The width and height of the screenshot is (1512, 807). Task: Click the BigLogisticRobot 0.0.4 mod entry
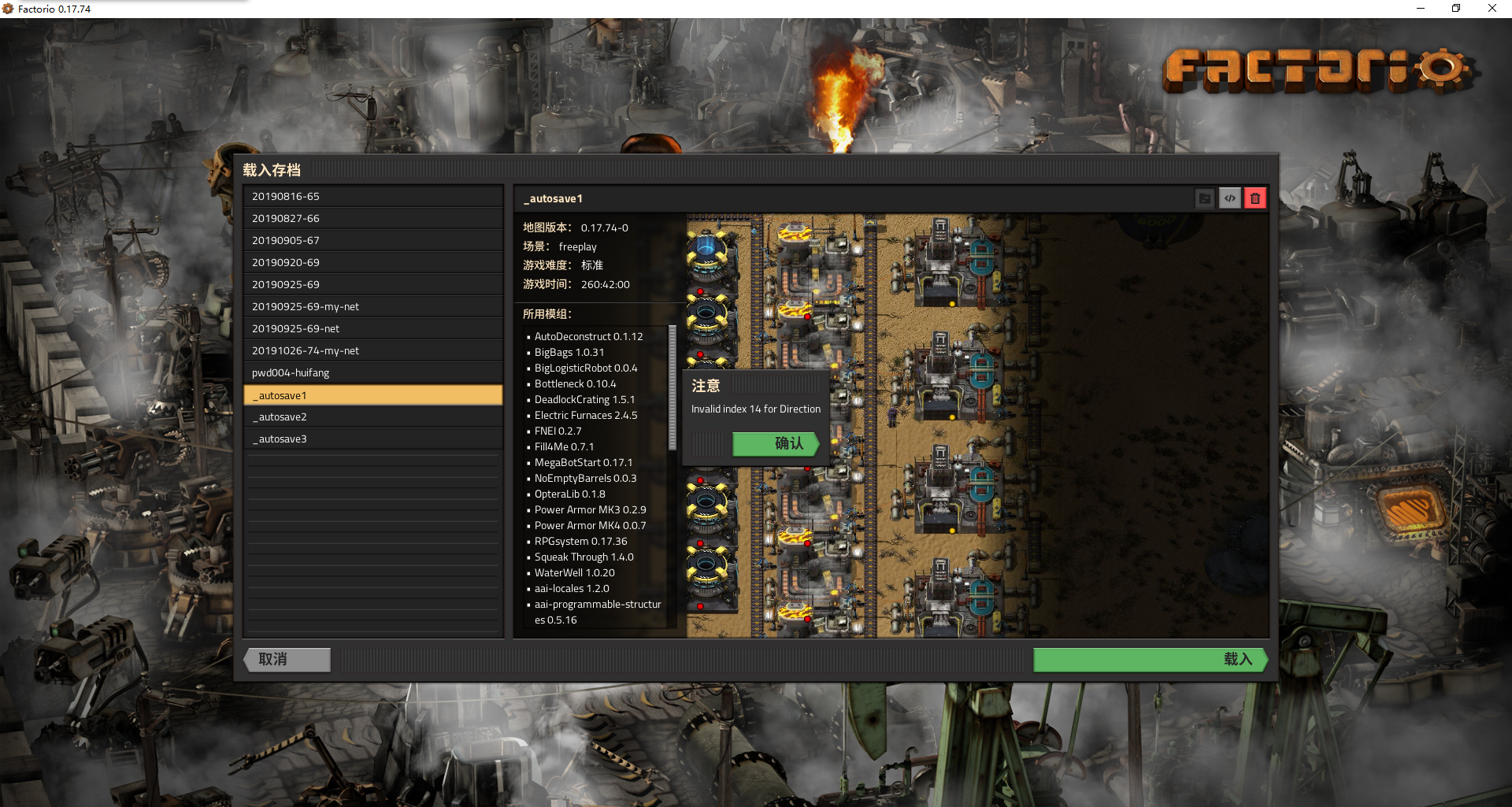click(586, 368)
